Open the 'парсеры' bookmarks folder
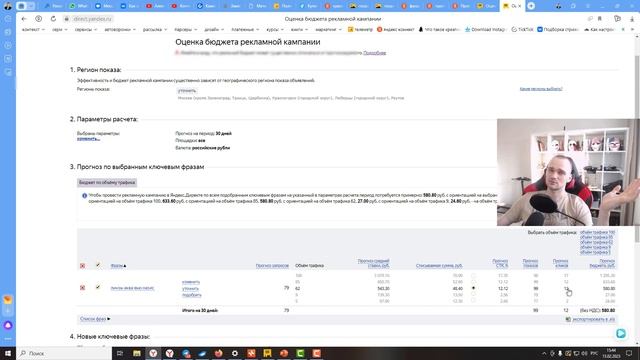This screenshot has height=360, width=640. click(x=186, y=29)
